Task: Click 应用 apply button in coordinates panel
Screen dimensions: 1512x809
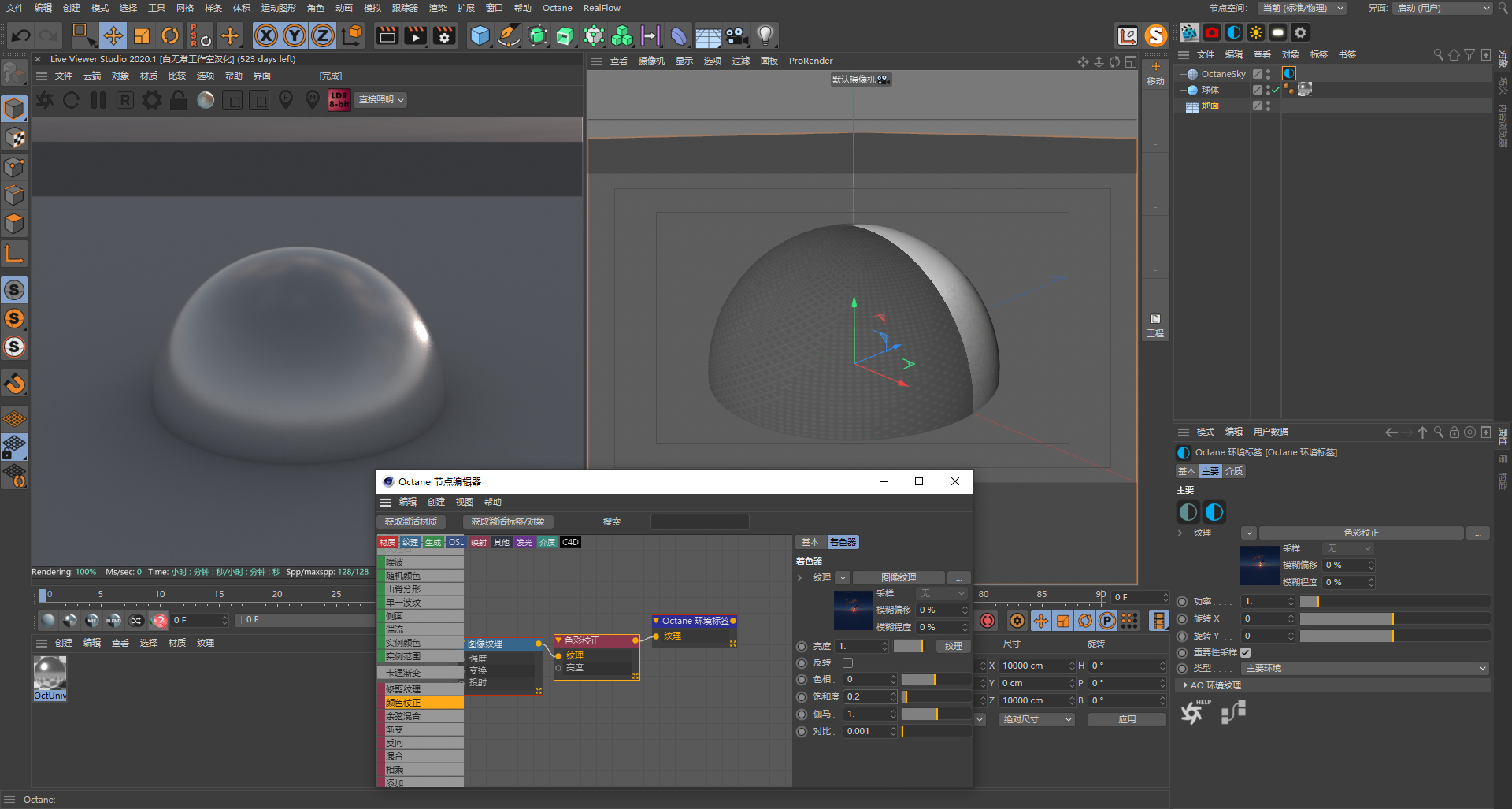Action: (x=1127, y=719)
